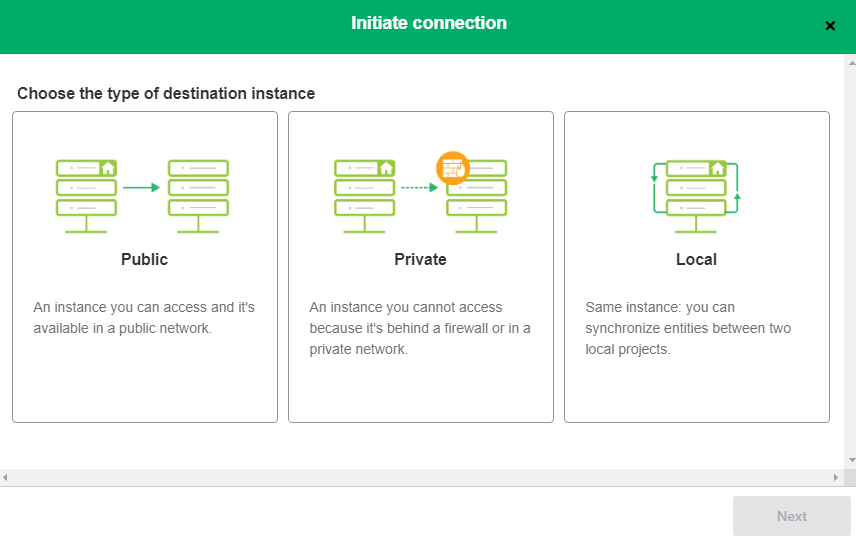Select the Public instance type card
Image resolution: width=856 pixels, height=539 pixels.
[145, 267]
